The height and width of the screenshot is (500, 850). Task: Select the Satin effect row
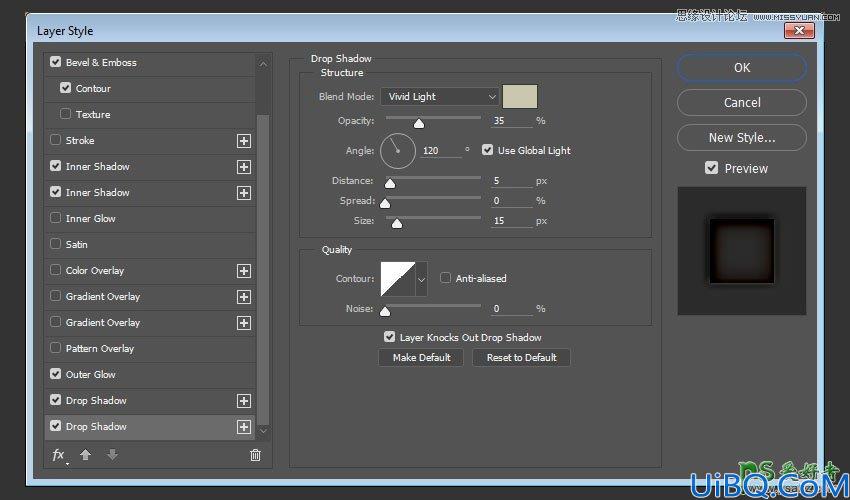[x=150, y=245]
